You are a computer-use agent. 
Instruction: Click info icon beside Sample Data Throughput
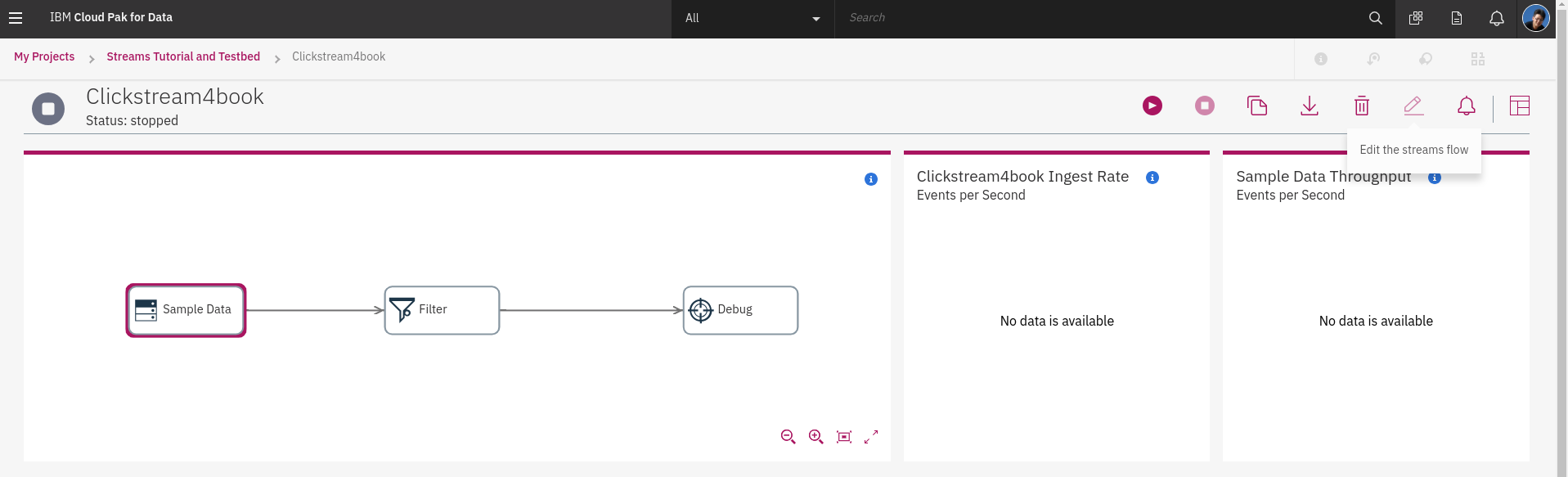tap(1435, 178)
